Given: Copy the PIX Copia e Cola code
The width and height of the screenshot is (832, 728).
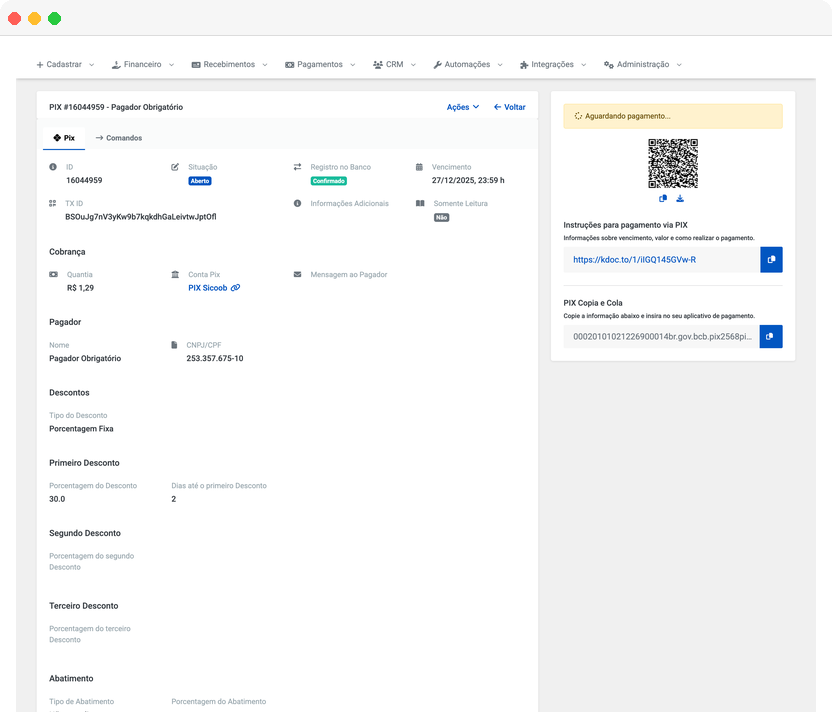Looking at the screenshot, I should pyautogui.click(x=770, y=337).
